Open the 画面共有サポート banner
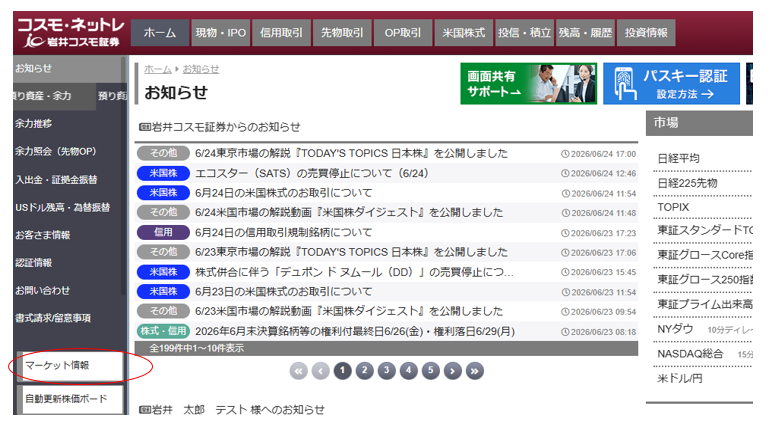Screen dimensions: 771x425 point(529,84)
